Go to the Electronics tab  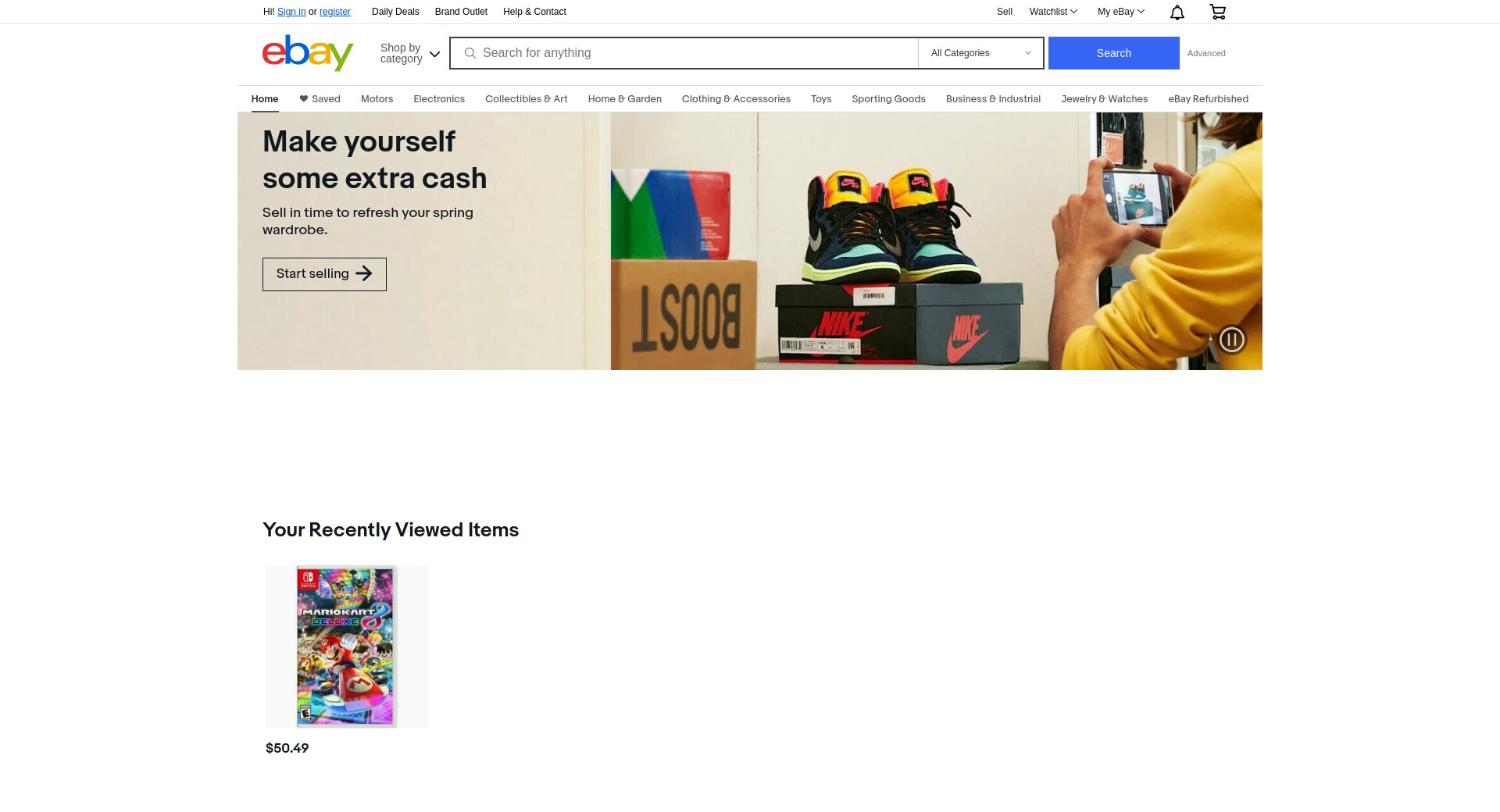[x=439, y=99]
